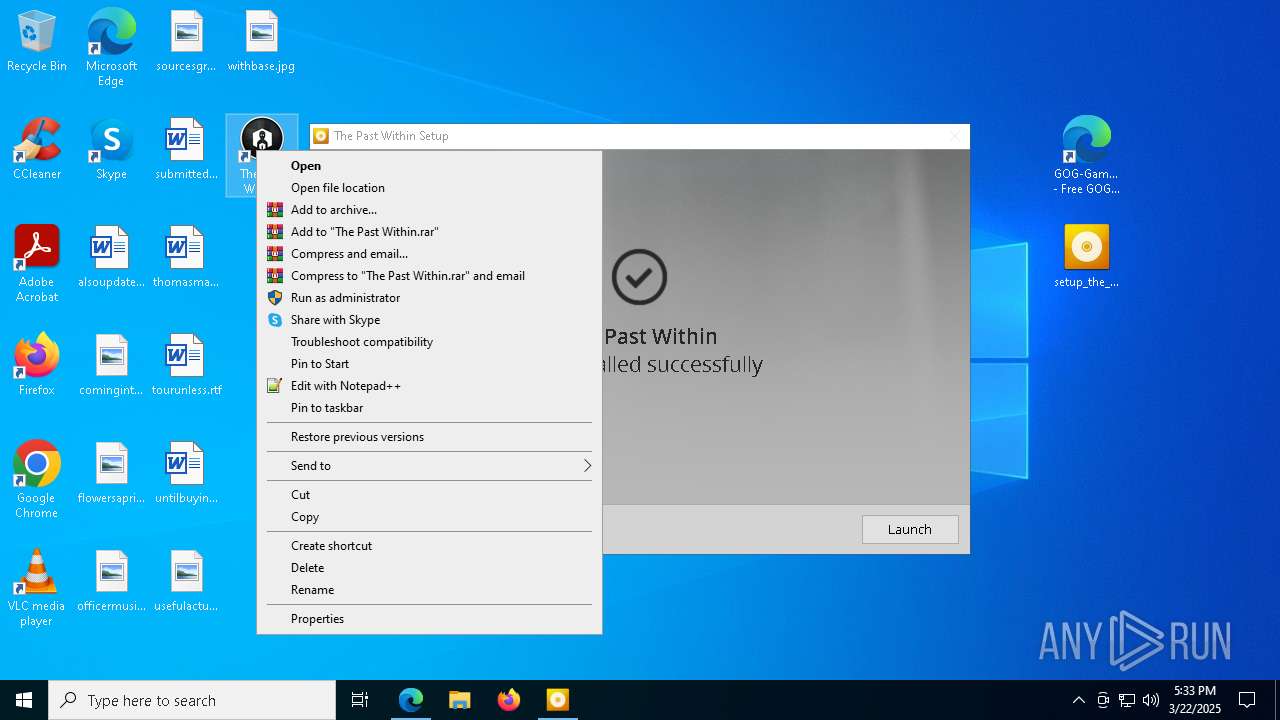Open the notification center
Screen dimensions: 1280x720
(1247, 700)
